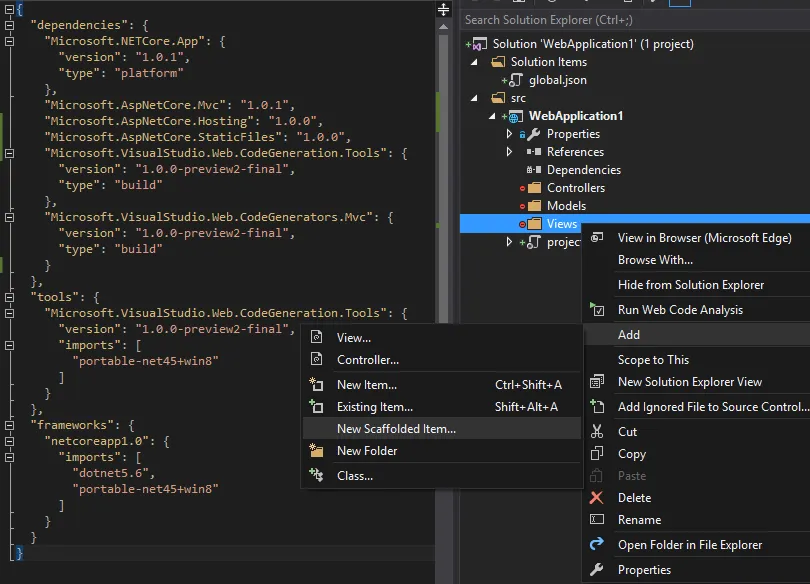Select New Folder in the submenu
Image resolution: width=810 pixels, height=584 pixels.
click(442, 451)
